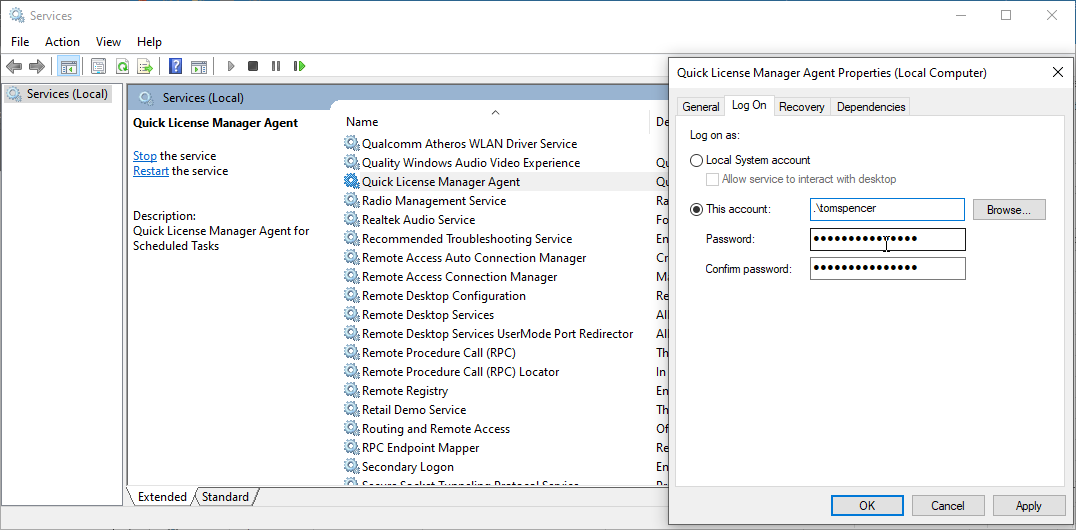Click gear icon of Realtek Audio Service
Image resolution: width=1076 pixels, height=530 pixels.
tap(351, 220)
